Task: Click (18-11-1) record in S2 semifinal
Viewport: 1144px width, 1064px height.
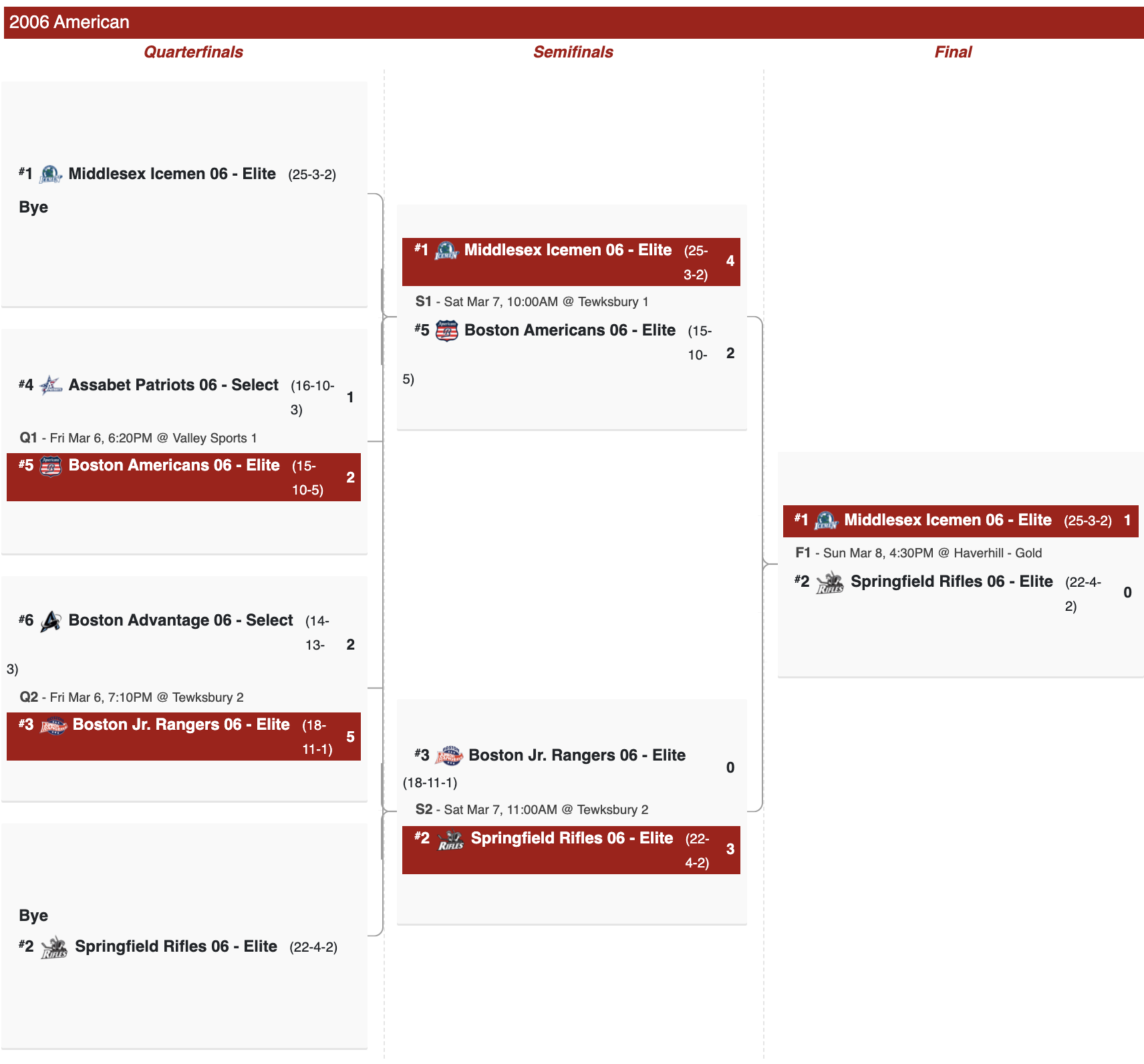Action: tap(430, 783)
